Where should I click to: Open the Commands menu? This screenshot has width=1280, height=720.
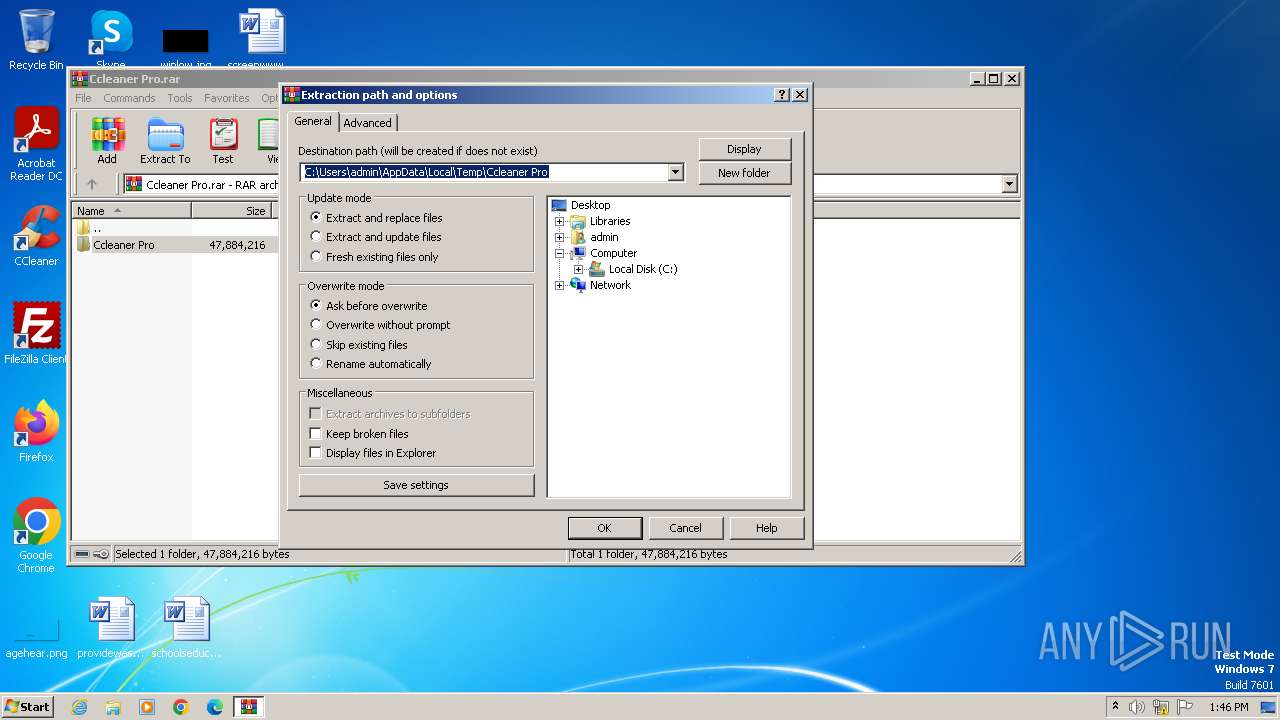click(129, 98)
